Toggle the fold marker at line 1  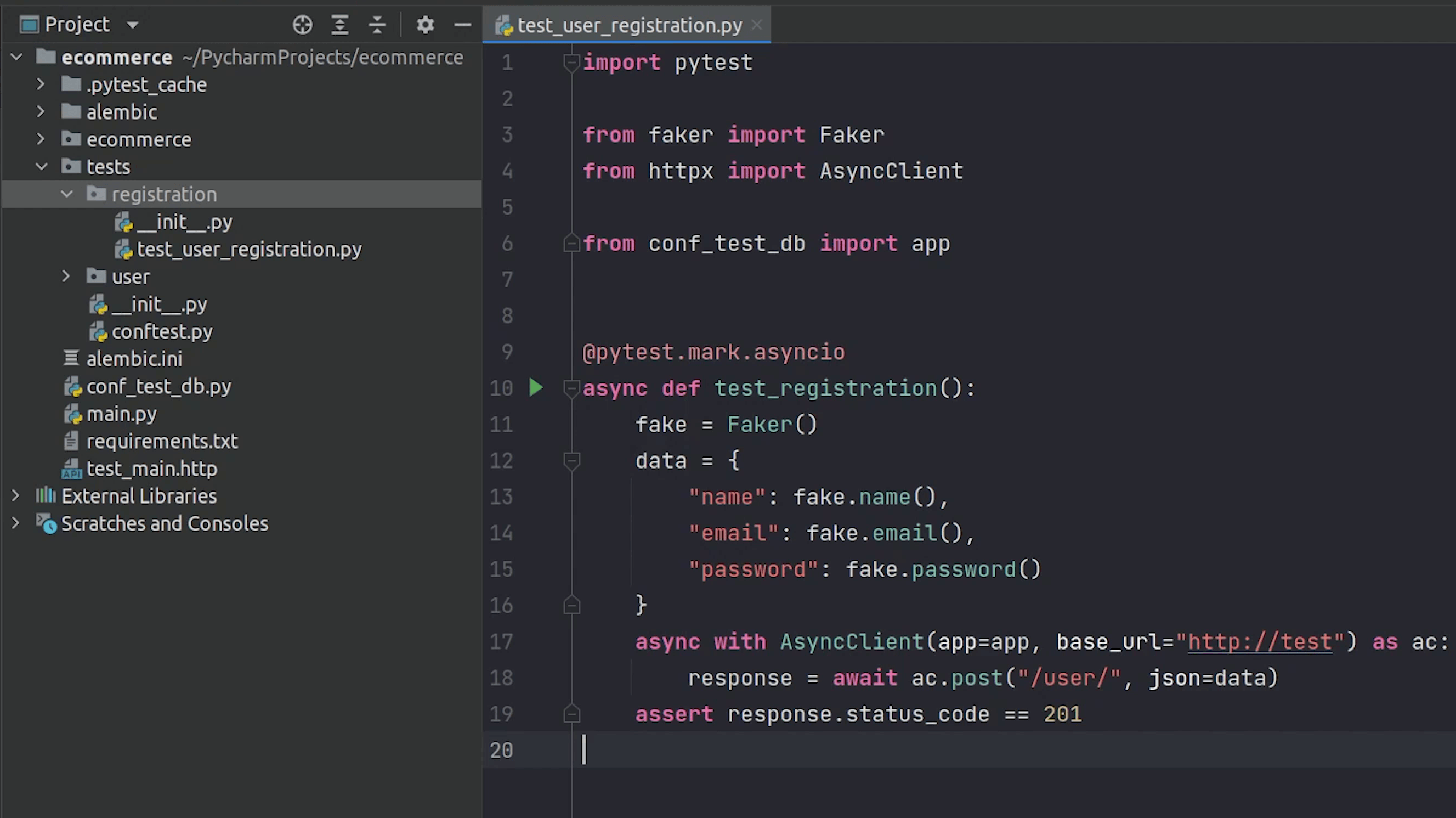point(571,62)
